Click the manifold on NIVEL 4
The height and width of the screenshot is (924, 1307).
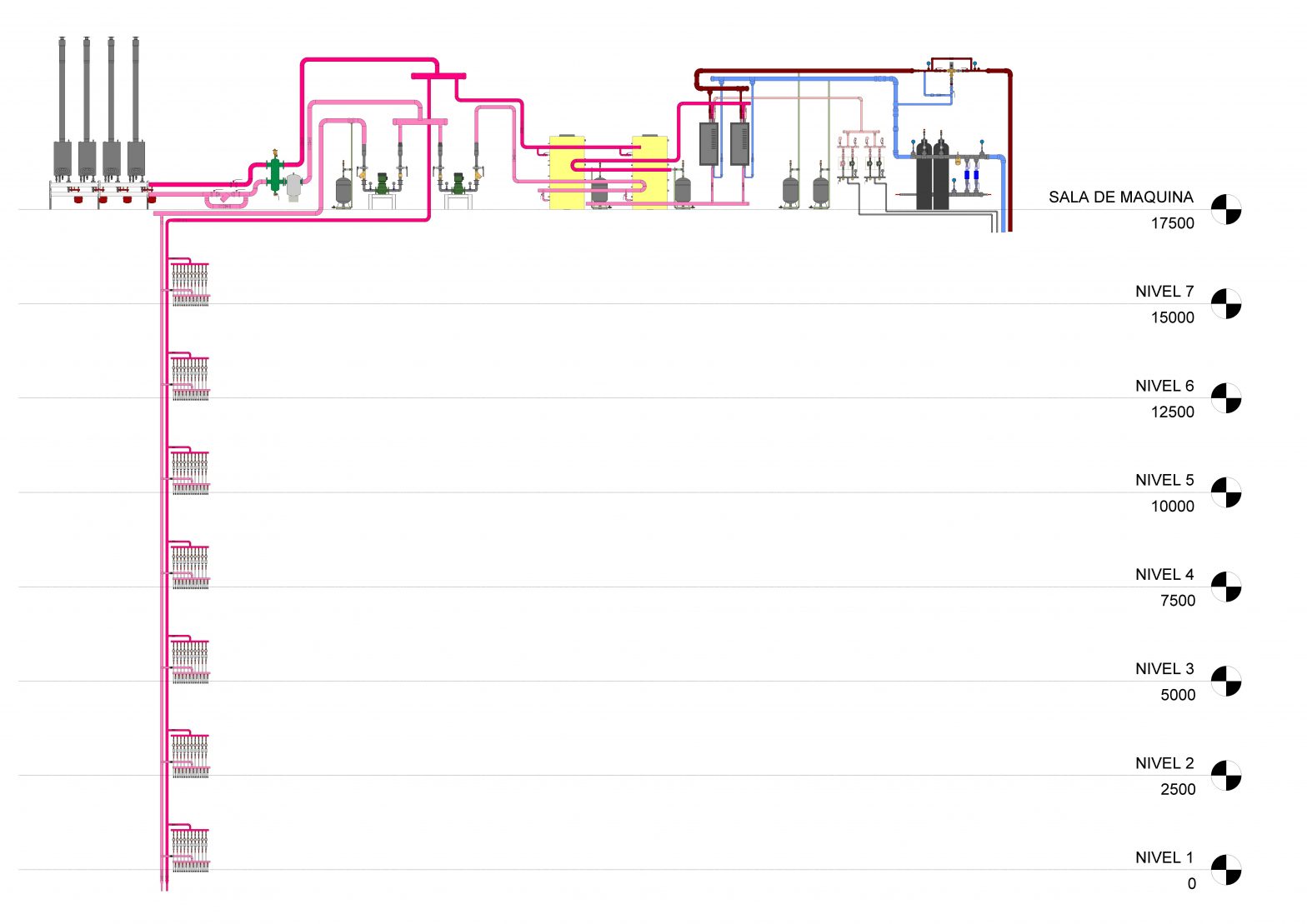(190, 567)
